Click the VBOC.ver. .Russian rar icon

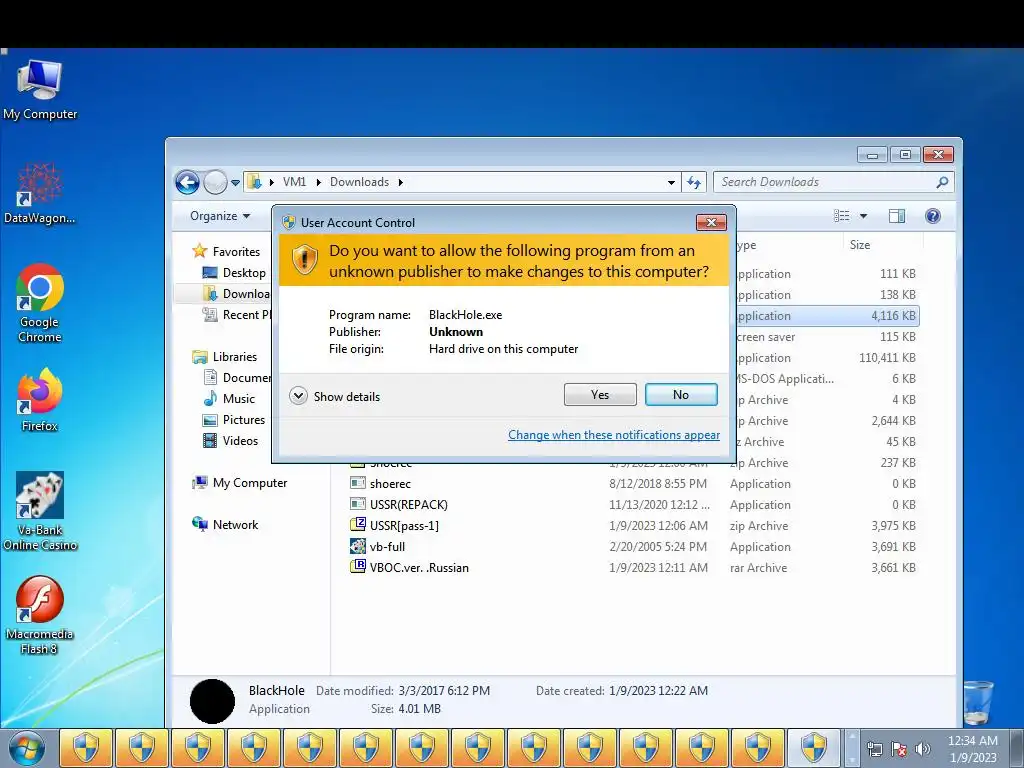357,566
